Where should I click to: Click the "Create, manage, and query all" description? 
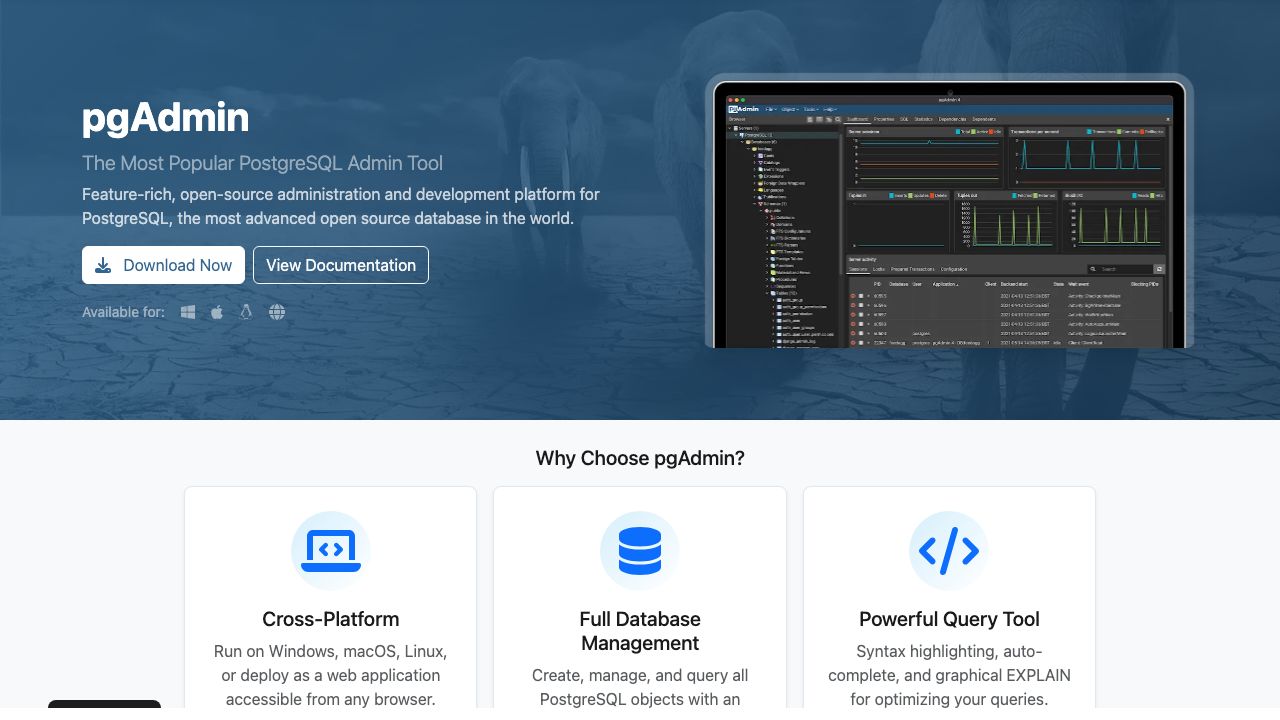(x=640, y=687)
